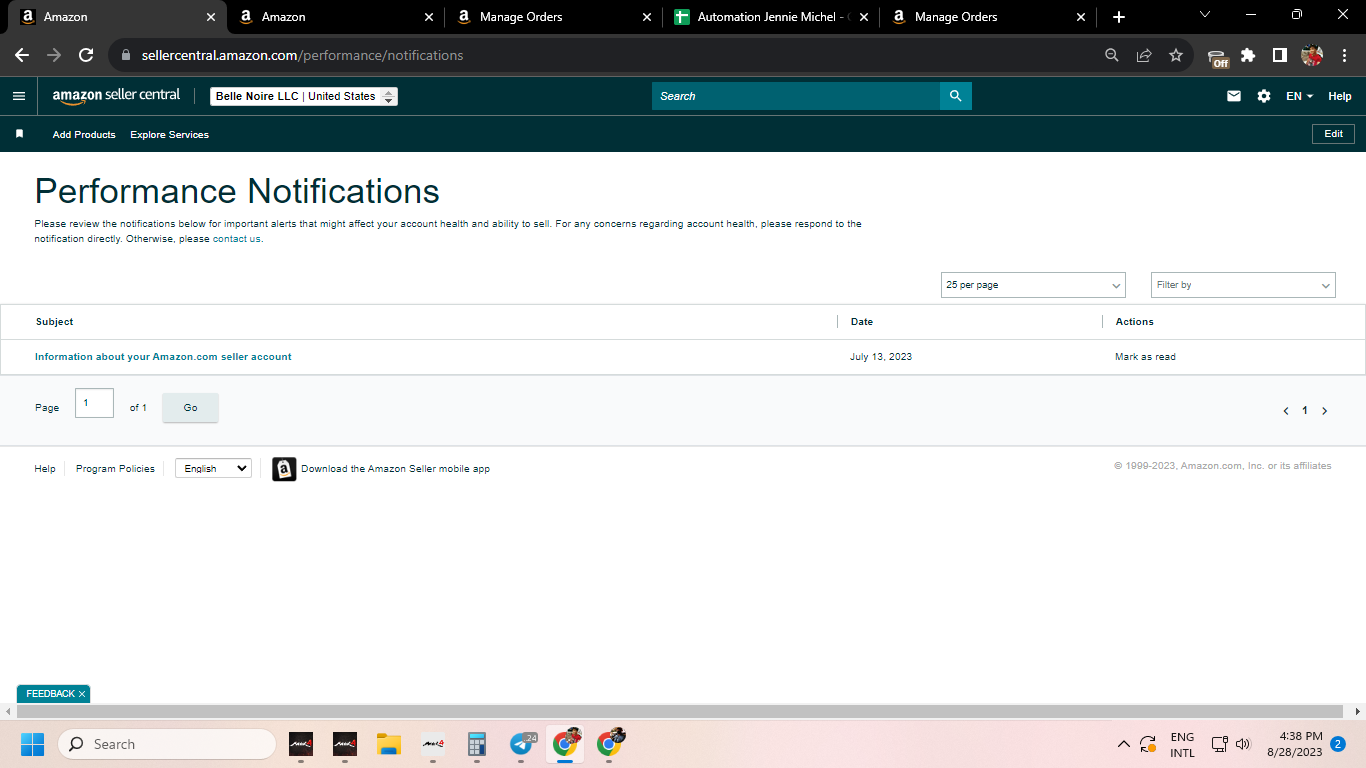Viewport: 1366px width, 768px height.
Task: Dismiss the FEEDBACK tab with its X
Action: click(82, 694)
